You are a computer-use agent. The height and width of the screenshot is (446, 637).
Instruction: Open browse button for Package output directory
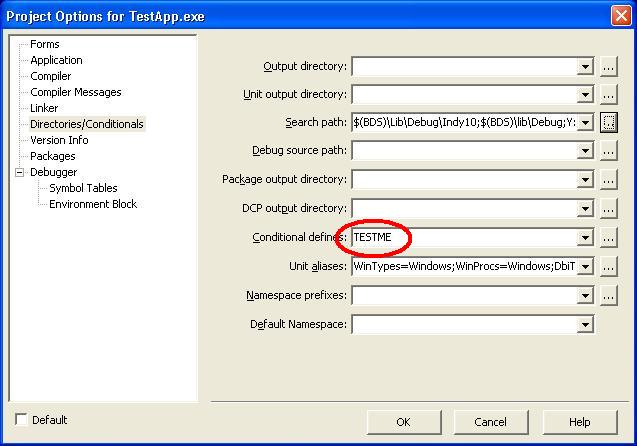609,180
